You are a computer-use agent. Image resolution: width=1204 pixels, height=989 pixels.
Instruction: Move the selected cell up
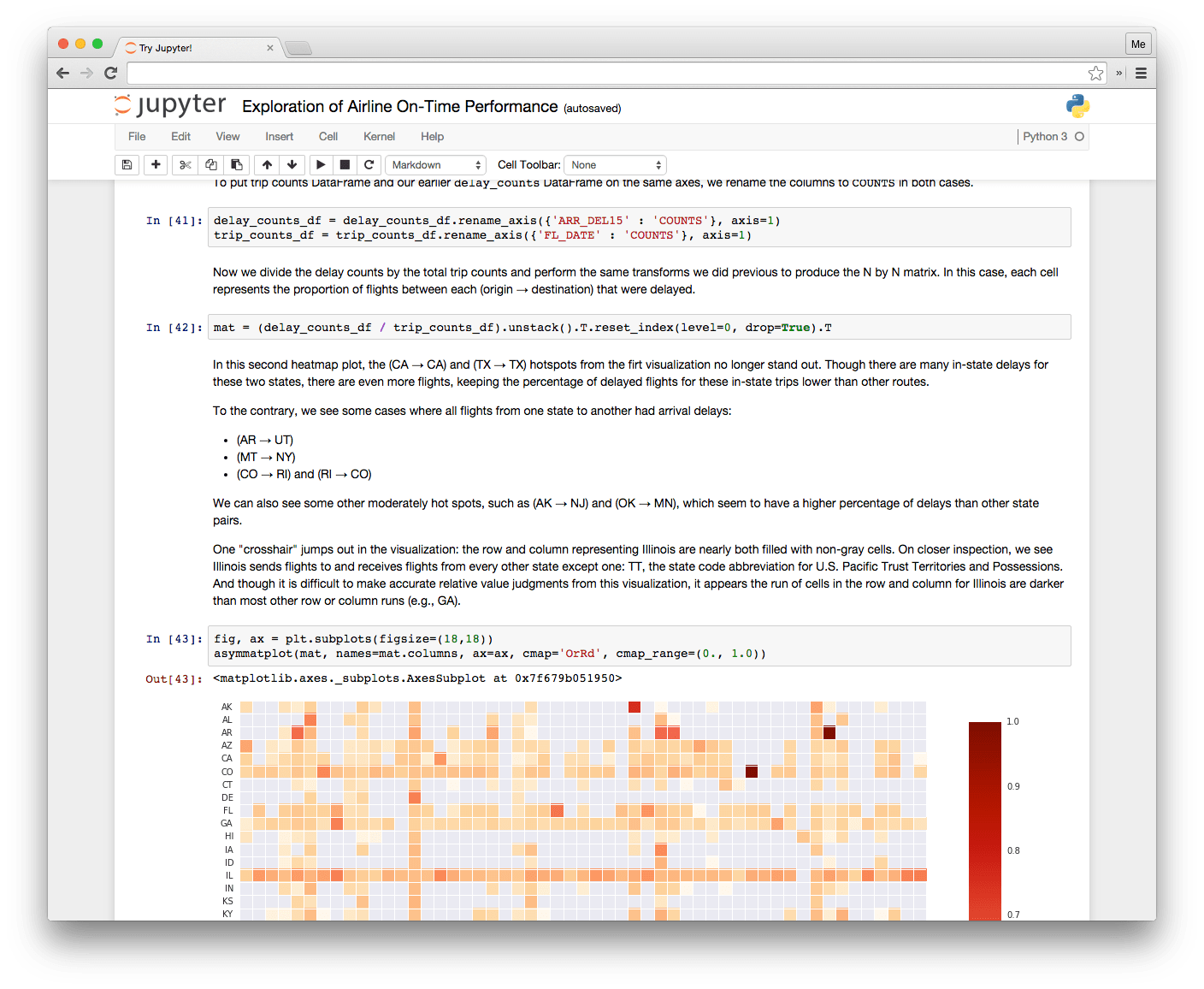[x=268, y=165]
